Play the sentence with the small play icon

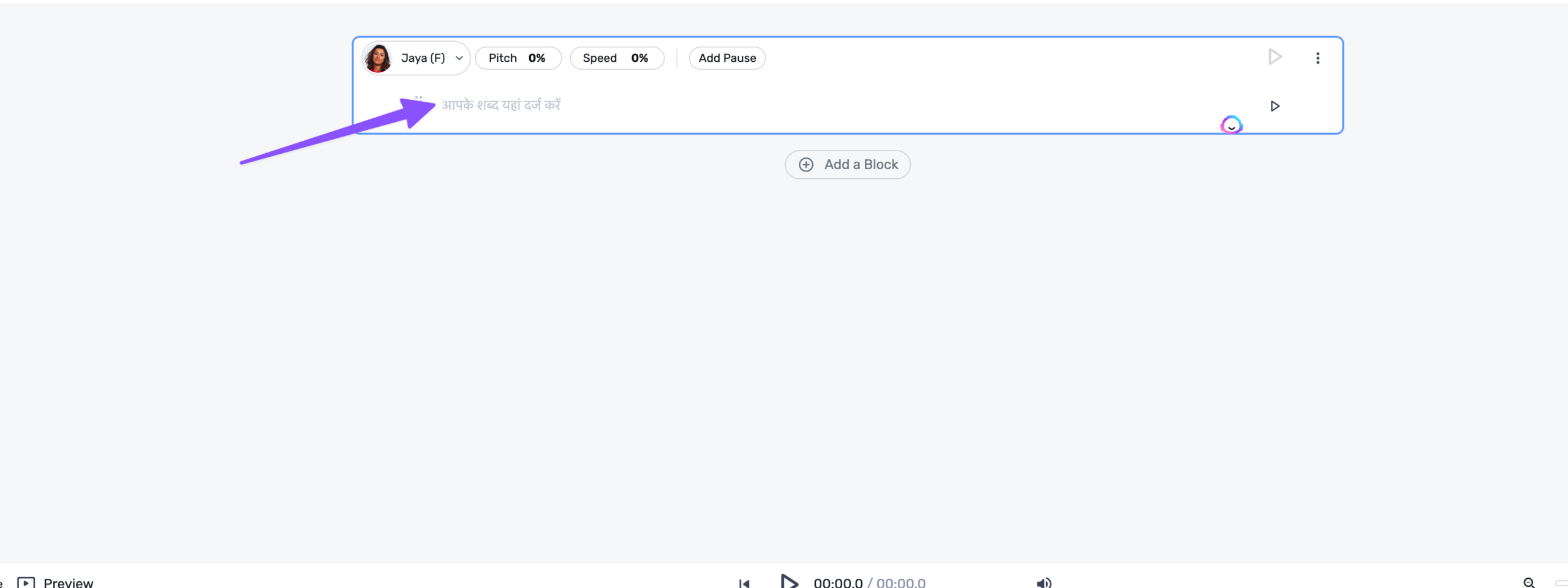[1275, 107]
